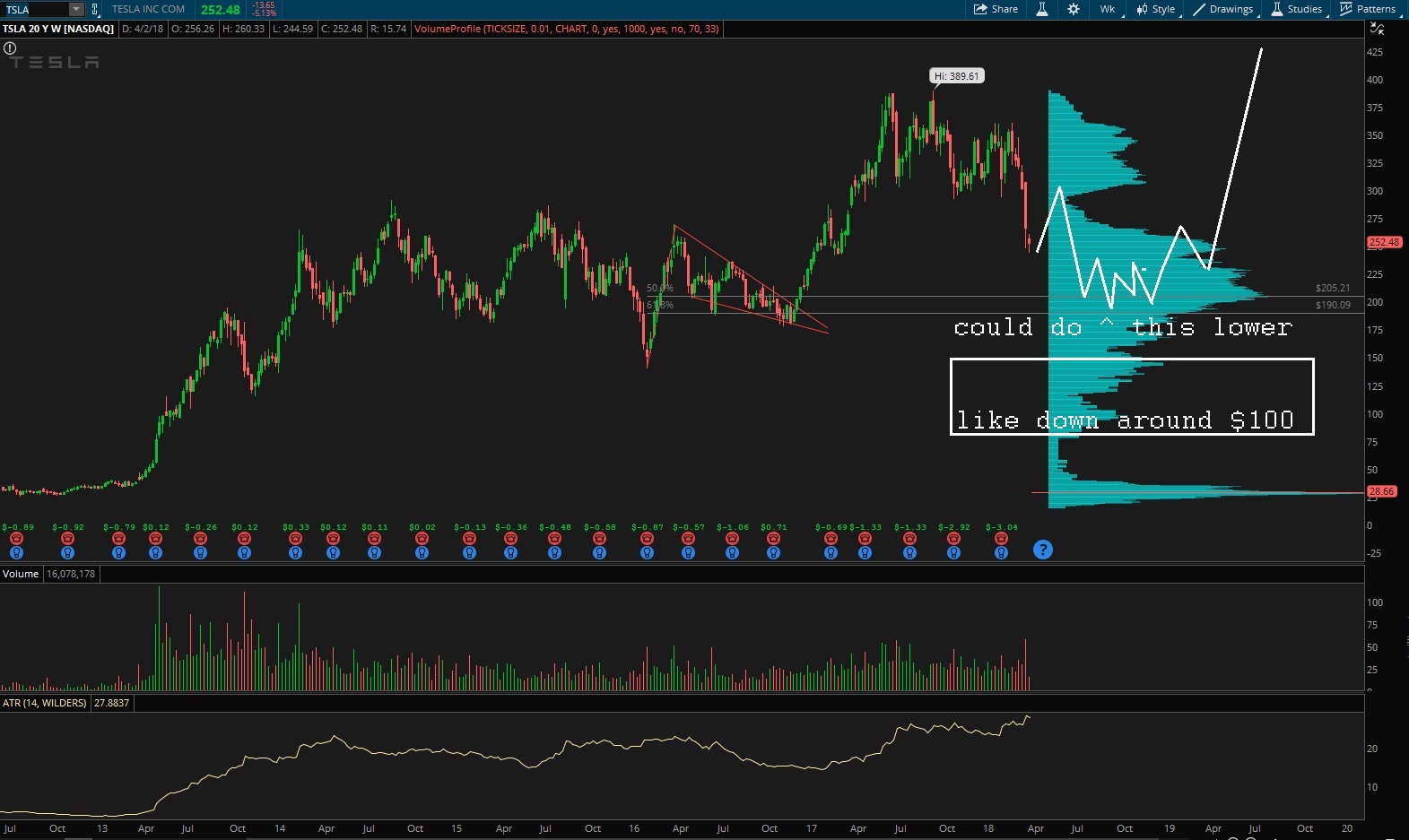The height and width of the screenshot is (840, 1409).
Task: Click the $190.09 price level label
Action: coord(1333,305)
